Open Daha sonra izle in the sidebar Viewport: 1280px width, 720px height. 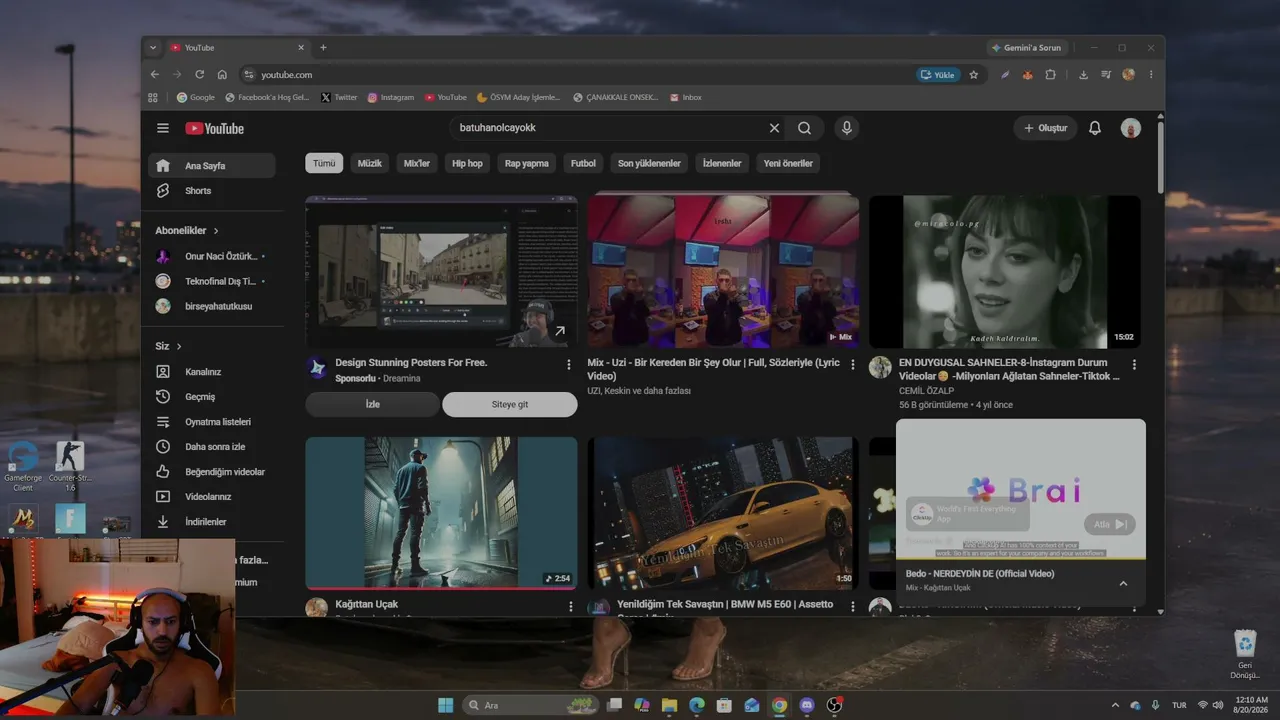[212, 447]
